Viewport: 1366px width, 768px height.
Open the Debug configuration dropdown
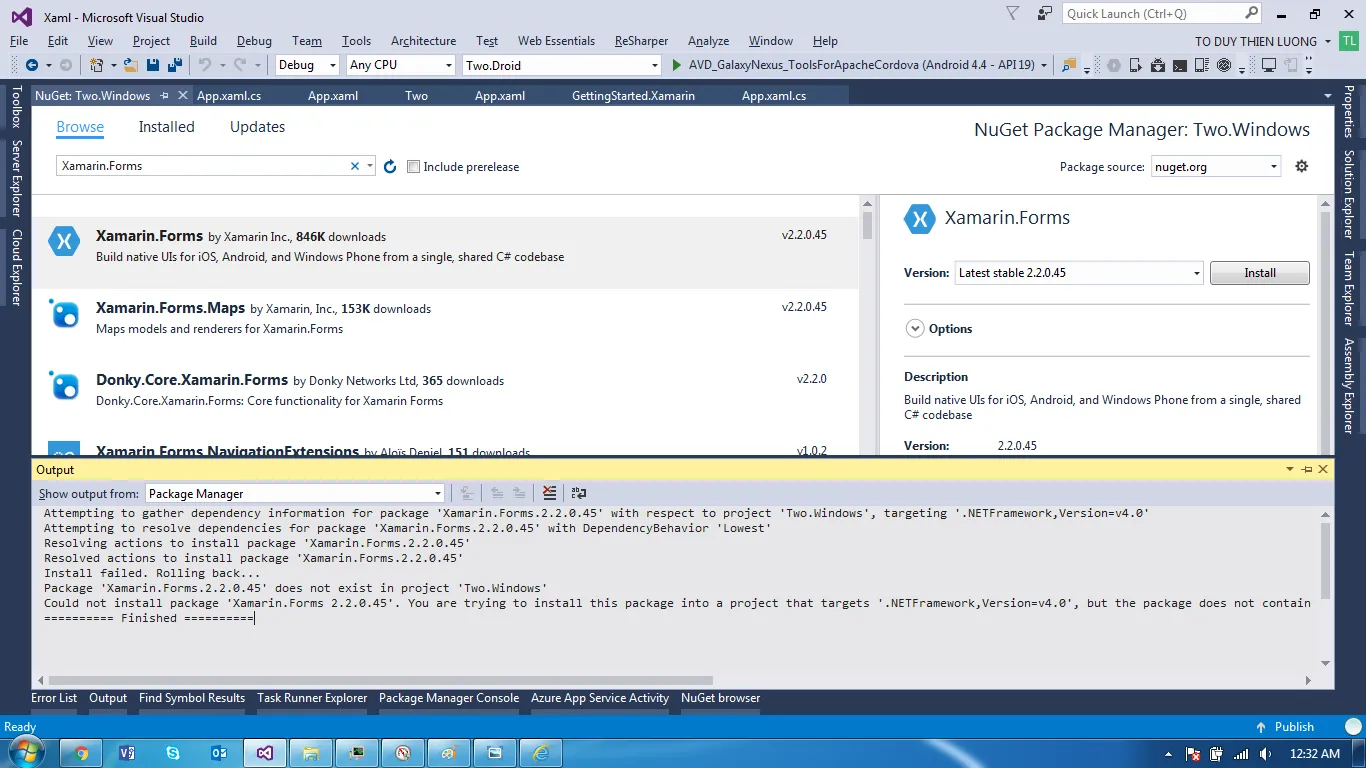tap(307, 65)
